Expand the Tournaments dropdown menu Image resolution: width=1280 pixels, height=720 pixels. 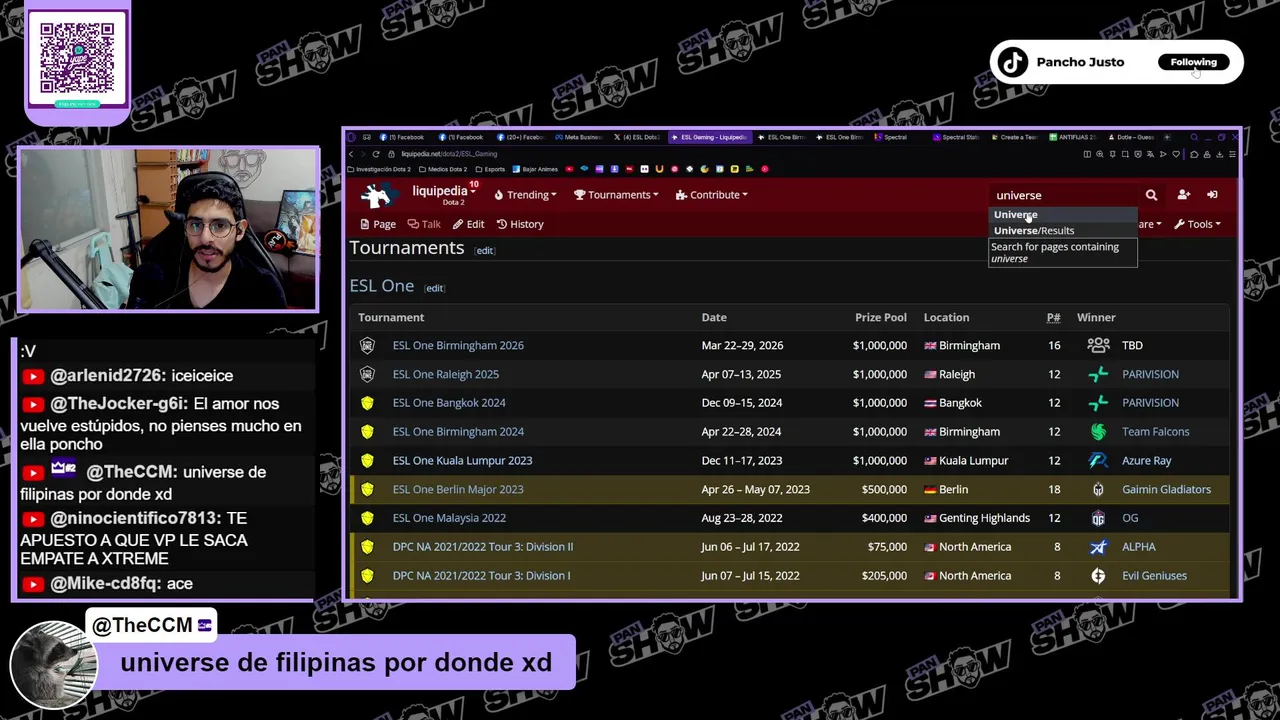[616, 195]
